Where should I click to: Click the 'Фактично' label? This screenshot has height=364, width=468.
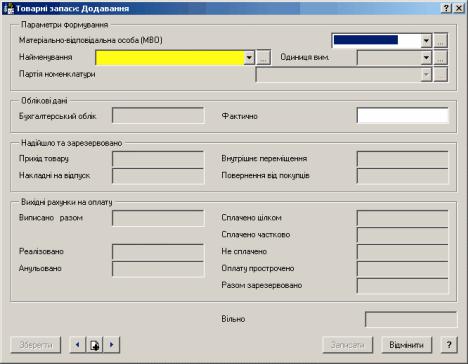240,116
